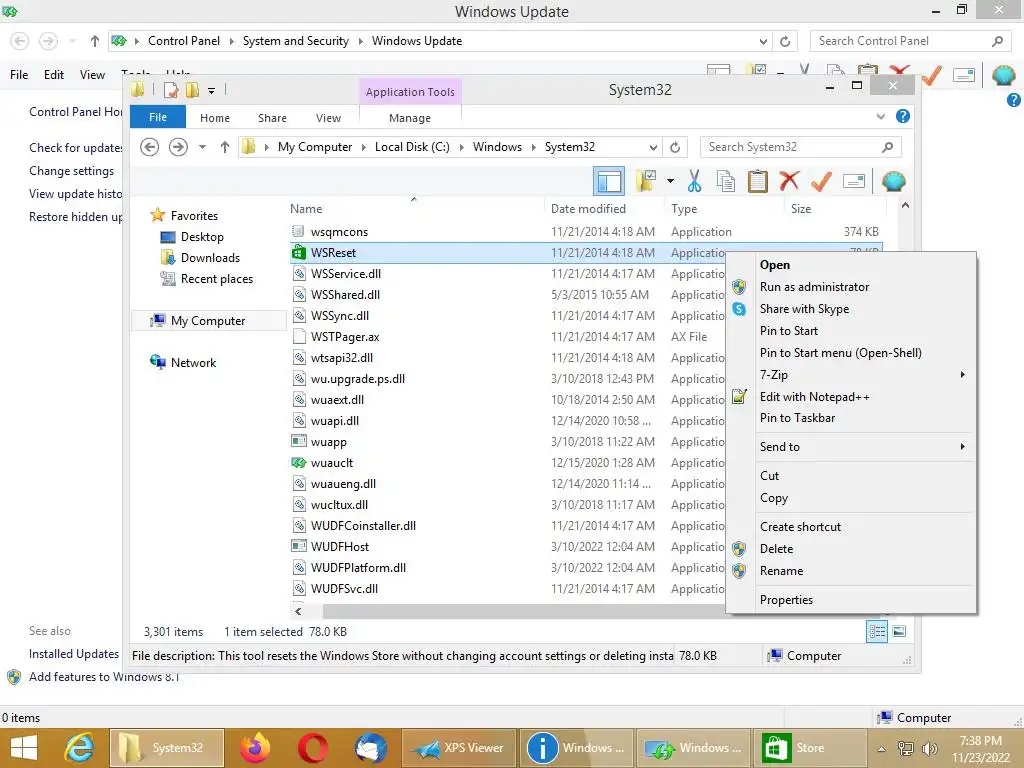1024x768 pixels.
Task: Click System and Security breadcrumb
Action: pos(296,40)
